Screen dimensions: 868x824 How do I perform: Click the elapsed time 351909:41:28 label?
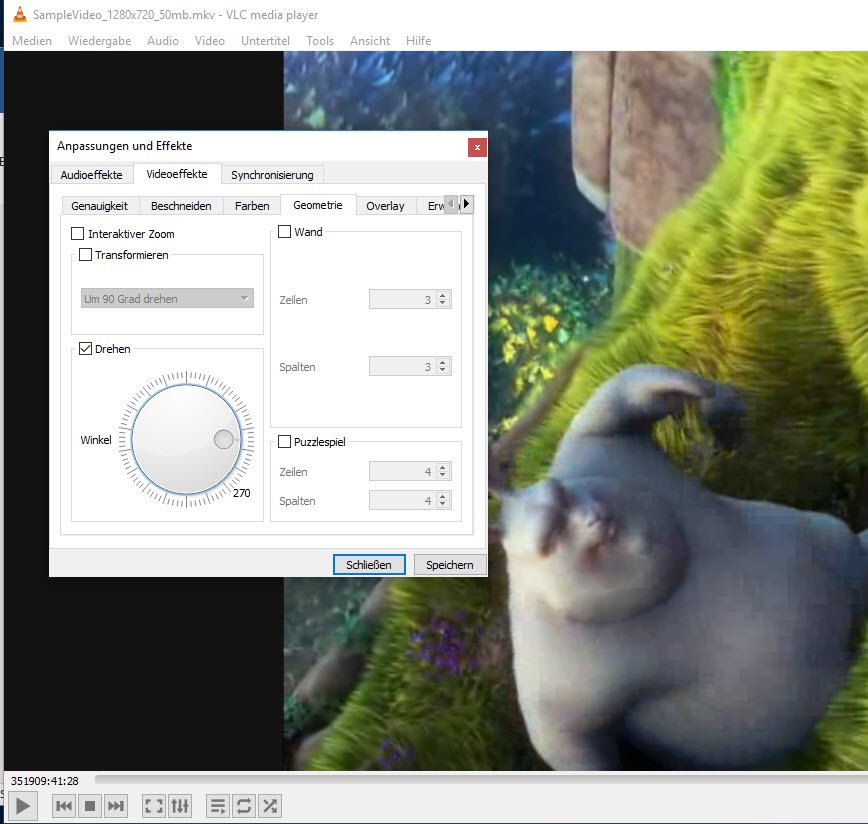[x=45, y=781]
